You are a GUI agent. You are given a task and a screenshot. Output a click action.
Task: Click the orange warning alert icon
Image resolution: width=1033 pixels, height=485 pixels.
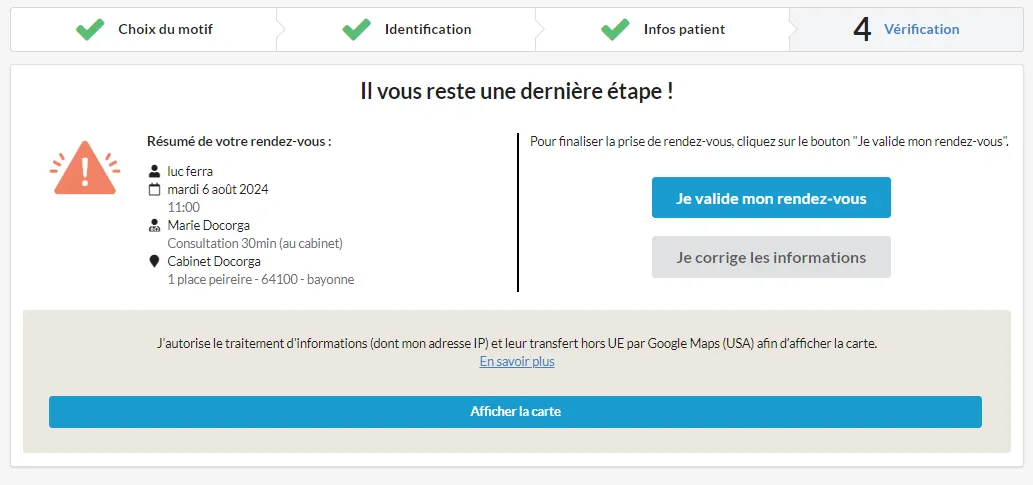click(x=85, y=168)
